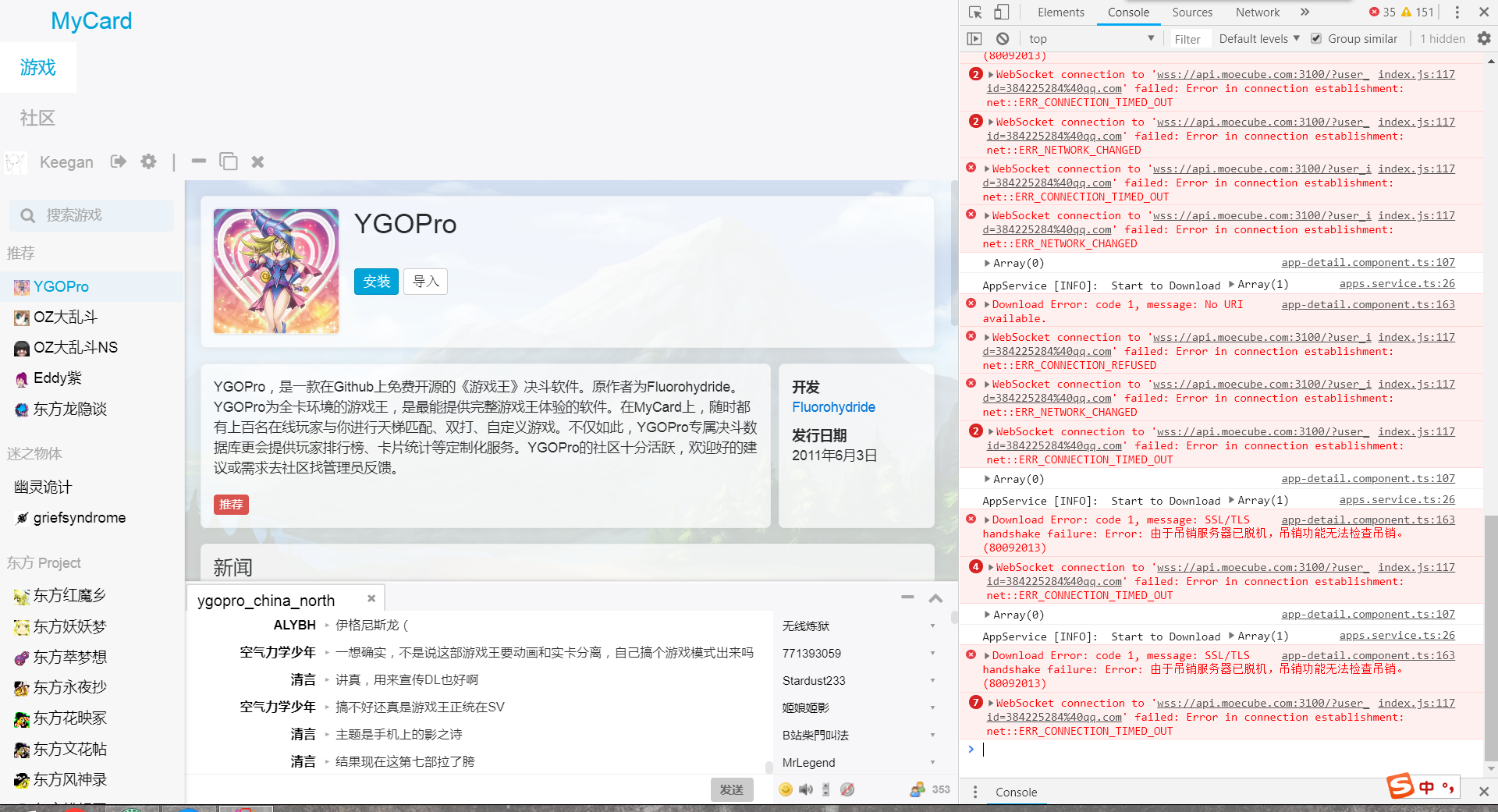Select Eddy紫 in game list
Viewport: 1498px width, 812px height.
[91, 378]
